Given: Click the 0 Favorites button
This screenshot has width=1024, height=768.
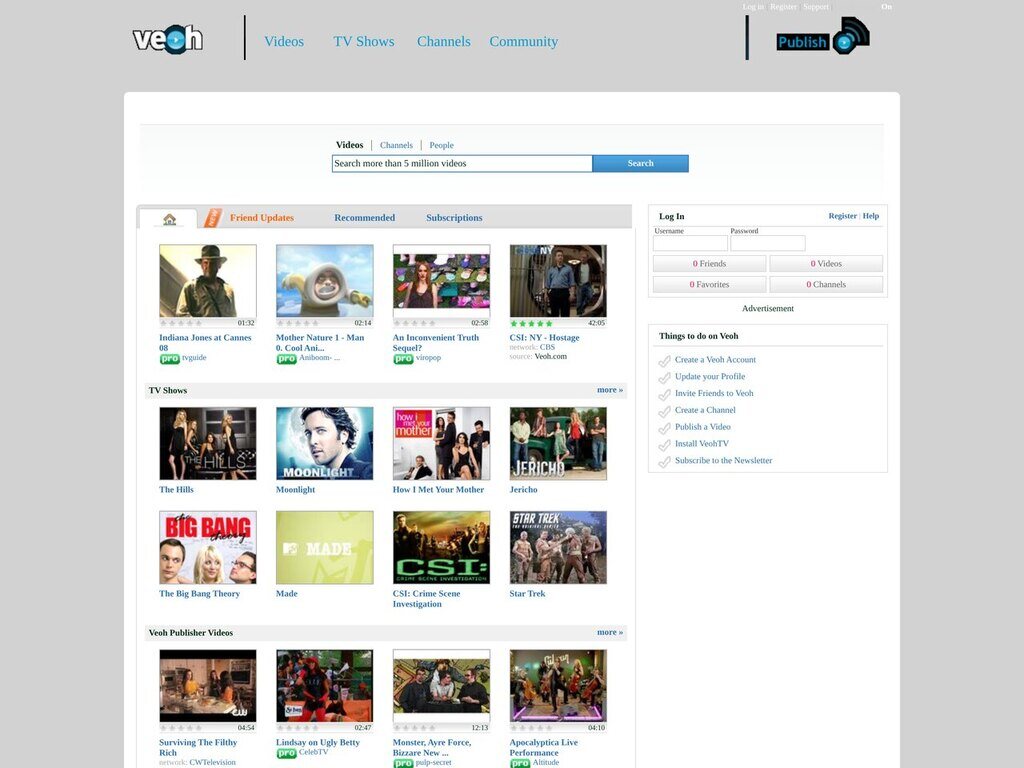Looking at the screenshot, I should (709, 284).
